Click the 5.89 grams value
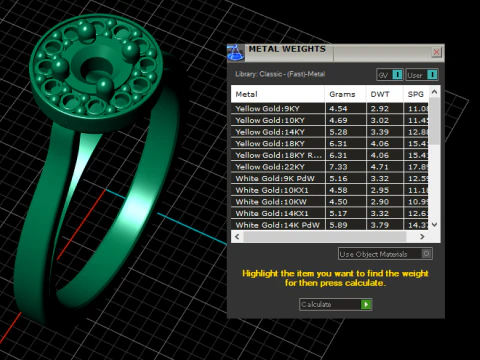Image resolution: width=480 pixels, height=360 pixels. (338, 225)
